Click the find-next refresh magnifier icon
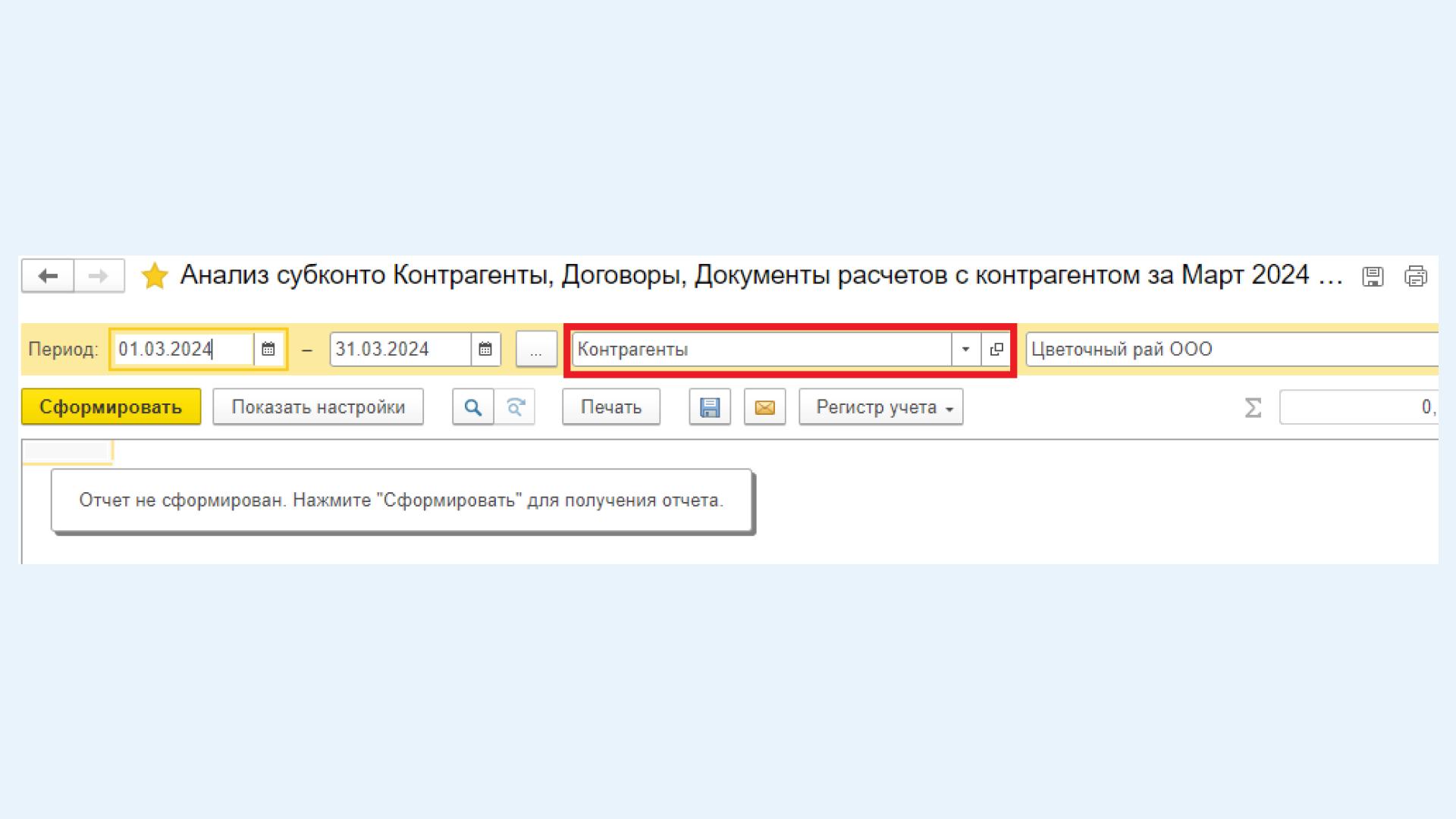Viewport: 1456px width, 819px height. (515, 407)
